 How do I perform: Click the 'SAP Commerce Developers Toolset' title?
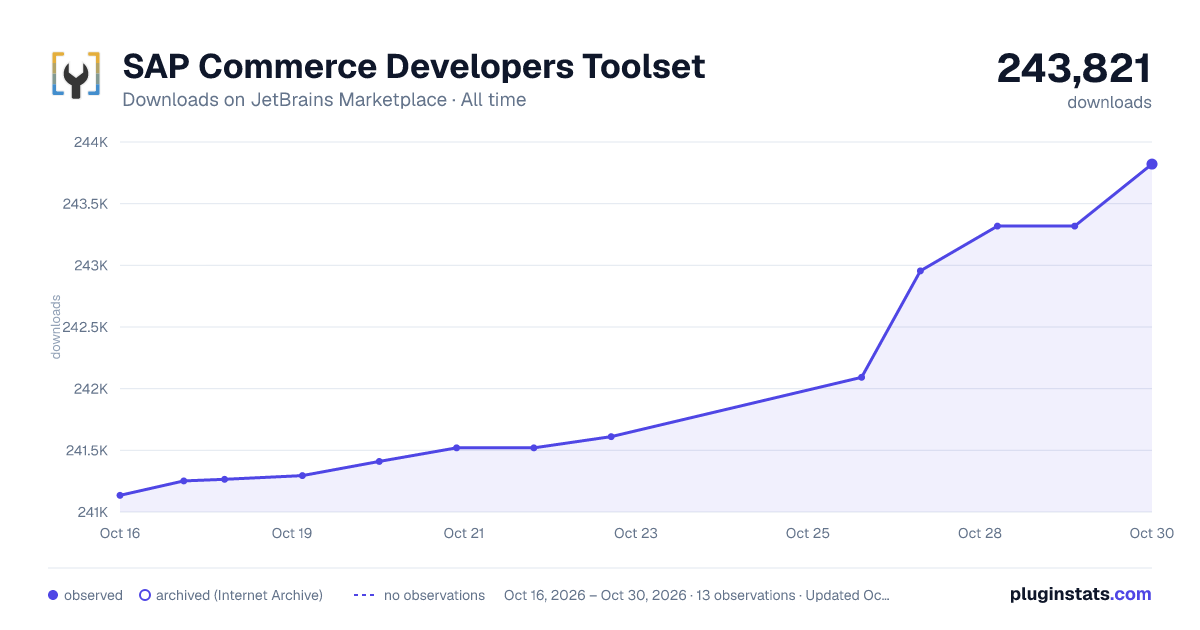point(414,66)
